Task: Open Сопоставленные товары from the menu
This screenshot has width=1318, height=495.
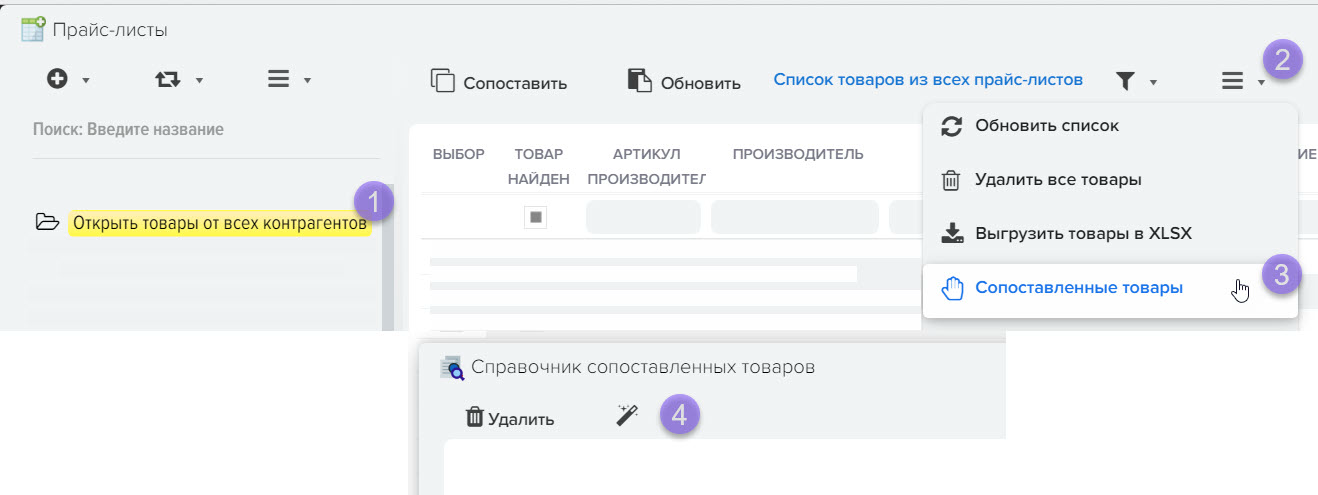Action: pyautogui.click(x=1078, y=288)
